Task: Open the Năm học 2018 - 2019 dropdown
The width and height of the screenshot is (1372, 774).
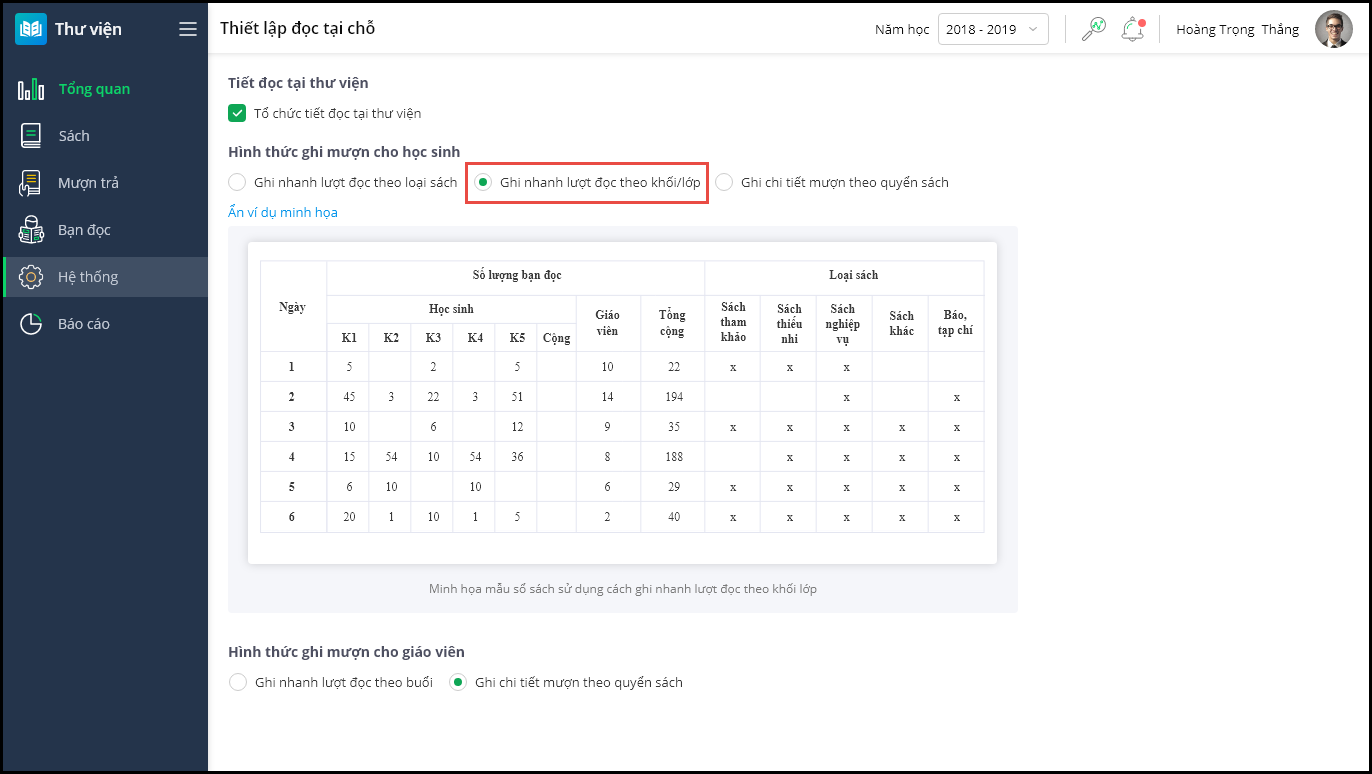Action: click(x=992, y=29)
